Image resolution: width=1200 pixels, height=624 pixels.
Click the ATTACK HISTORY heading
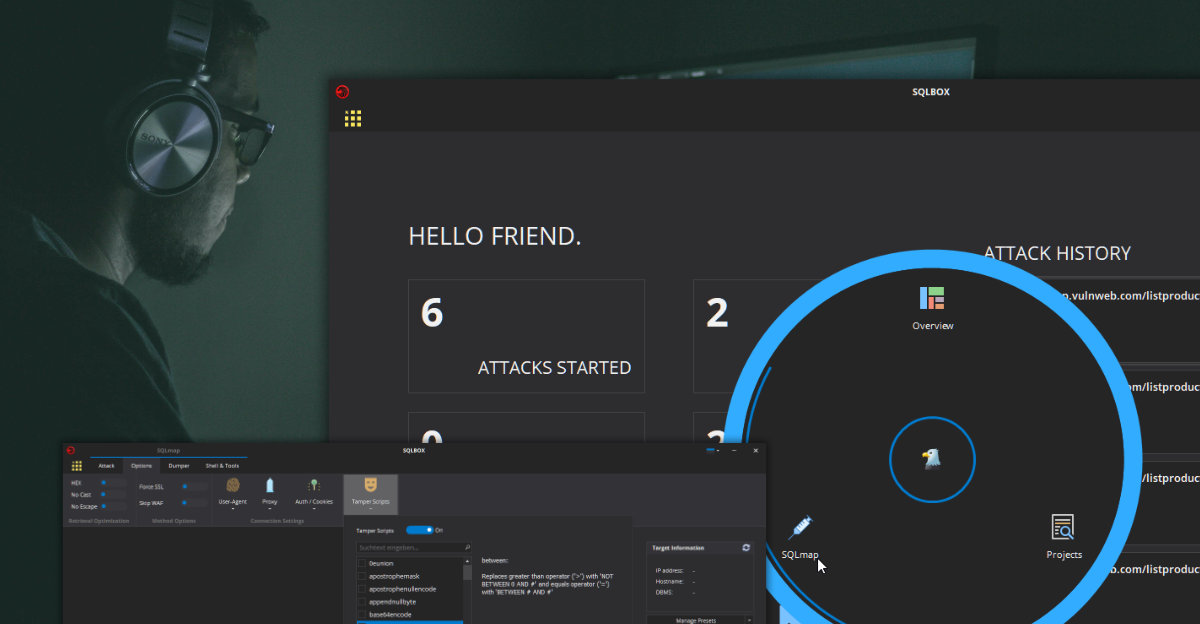pyautogui.click(x=1057, y=253)
